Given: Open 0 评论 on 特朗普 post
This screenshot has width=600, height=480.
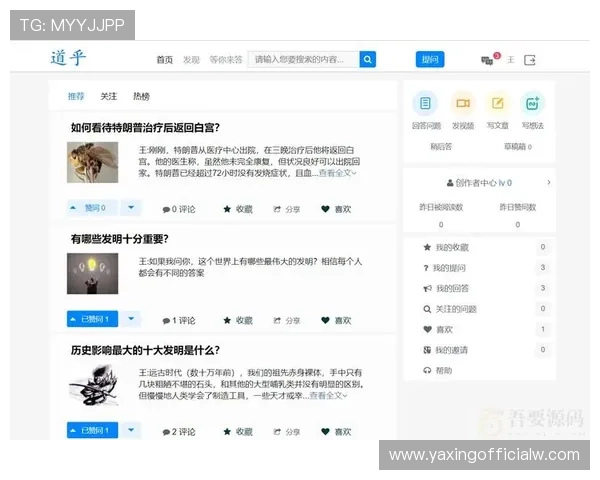Looking at the screenshot, I should (179, 209).
